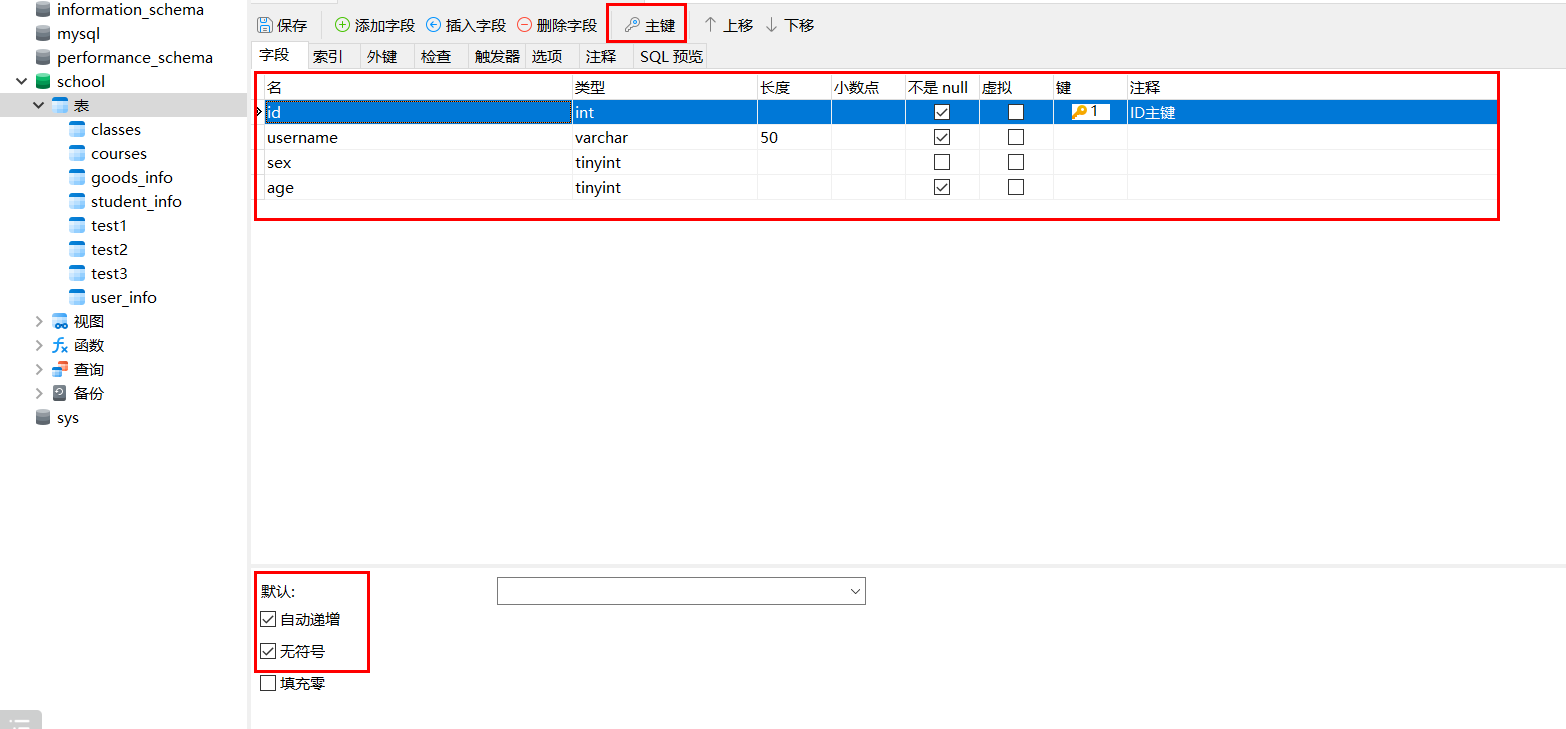Select the student_info table
Image resolution: width=1566 pixels, height=729 pixels.
(136, 201)
